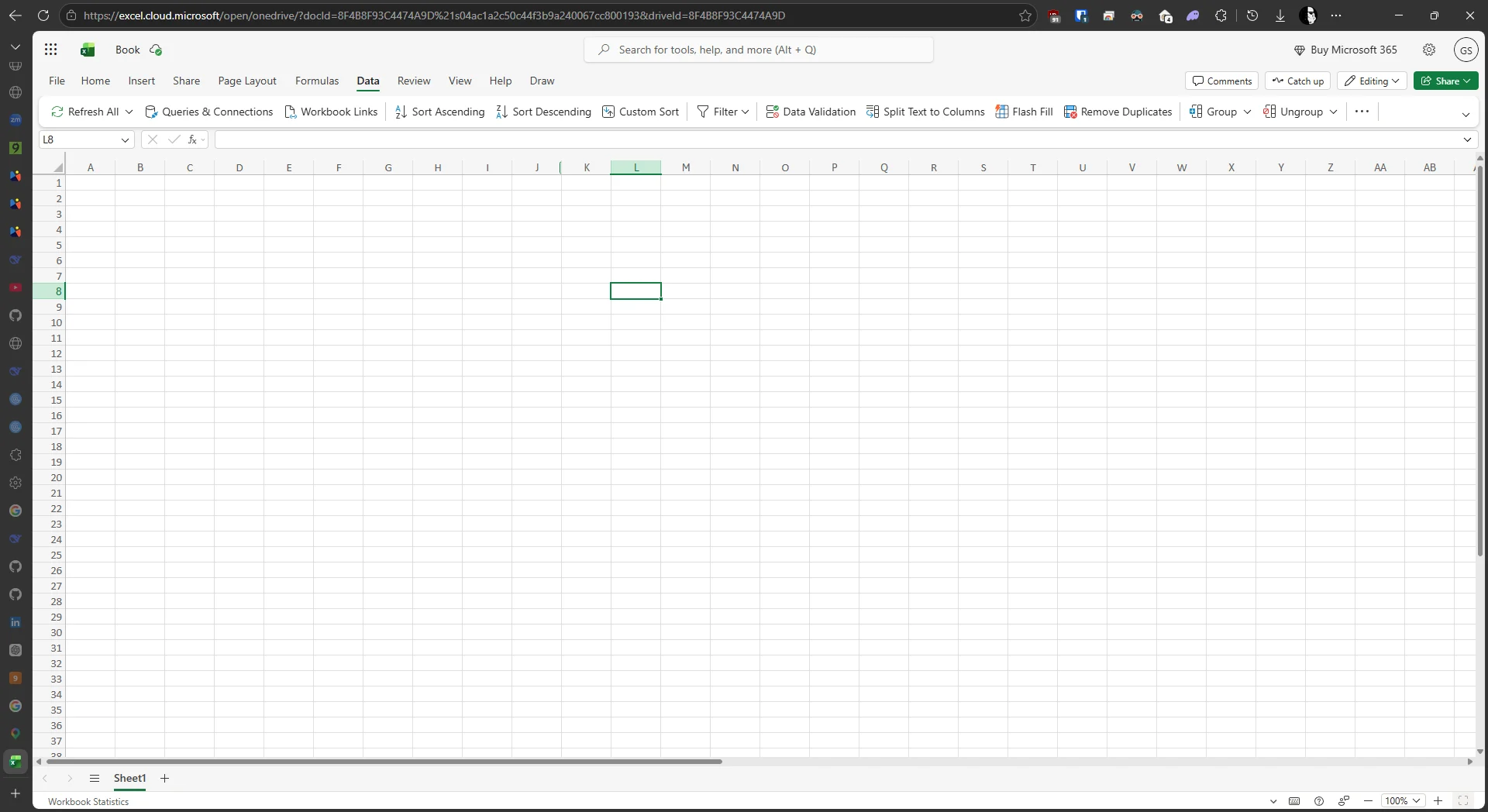Screen dimensions: 1488x812
Task: Open the Editing mode dropdown
Action: [1372, 81]
